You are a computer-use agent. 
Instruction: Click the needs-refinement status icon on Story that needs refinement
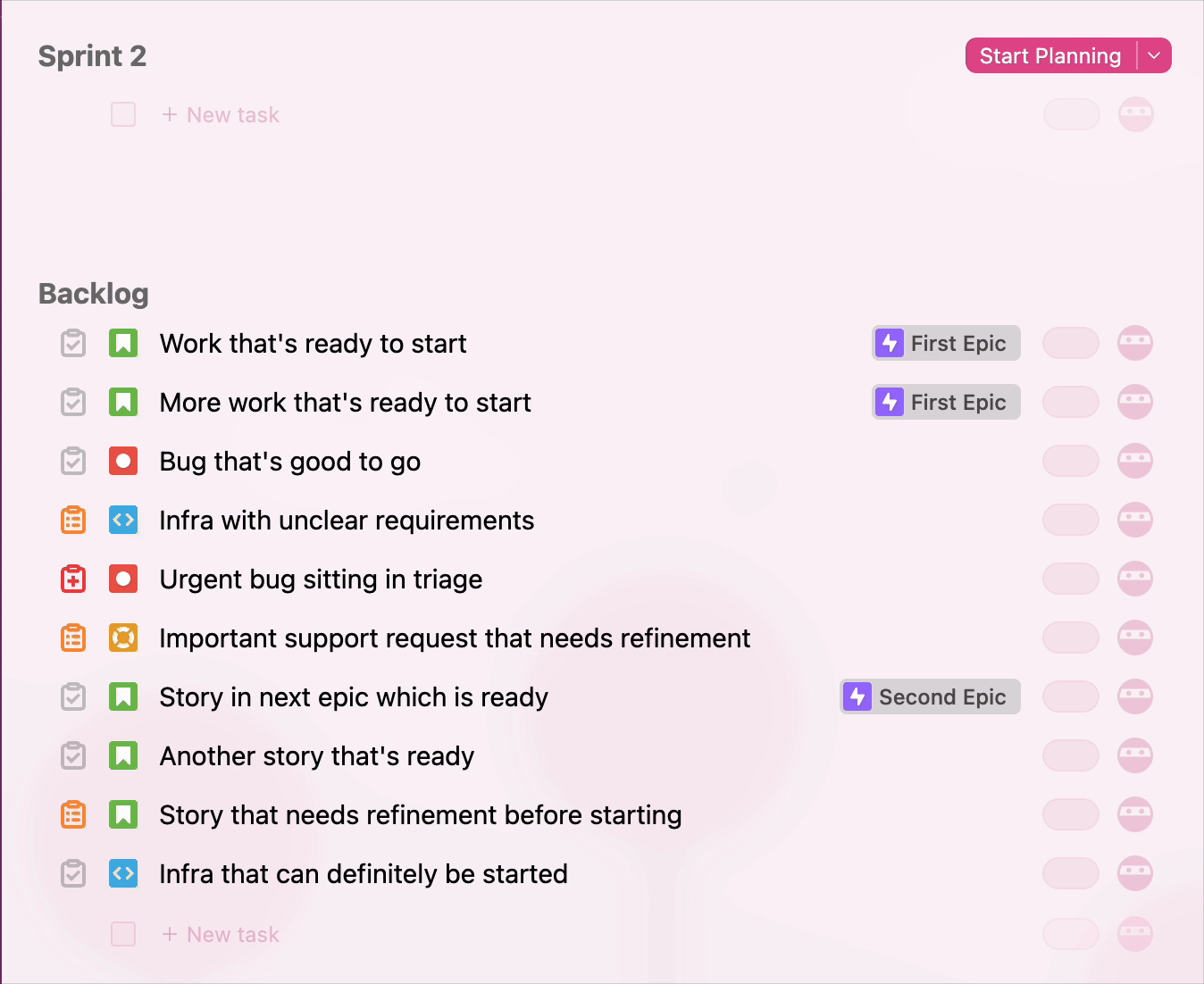[x=73, y=815]
